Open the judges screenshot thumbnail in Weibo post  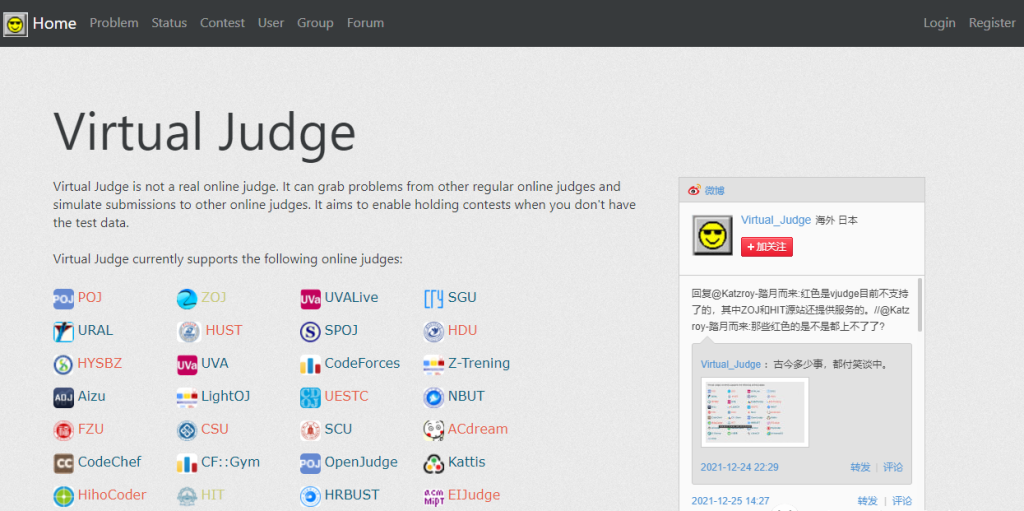pos(755,412)
